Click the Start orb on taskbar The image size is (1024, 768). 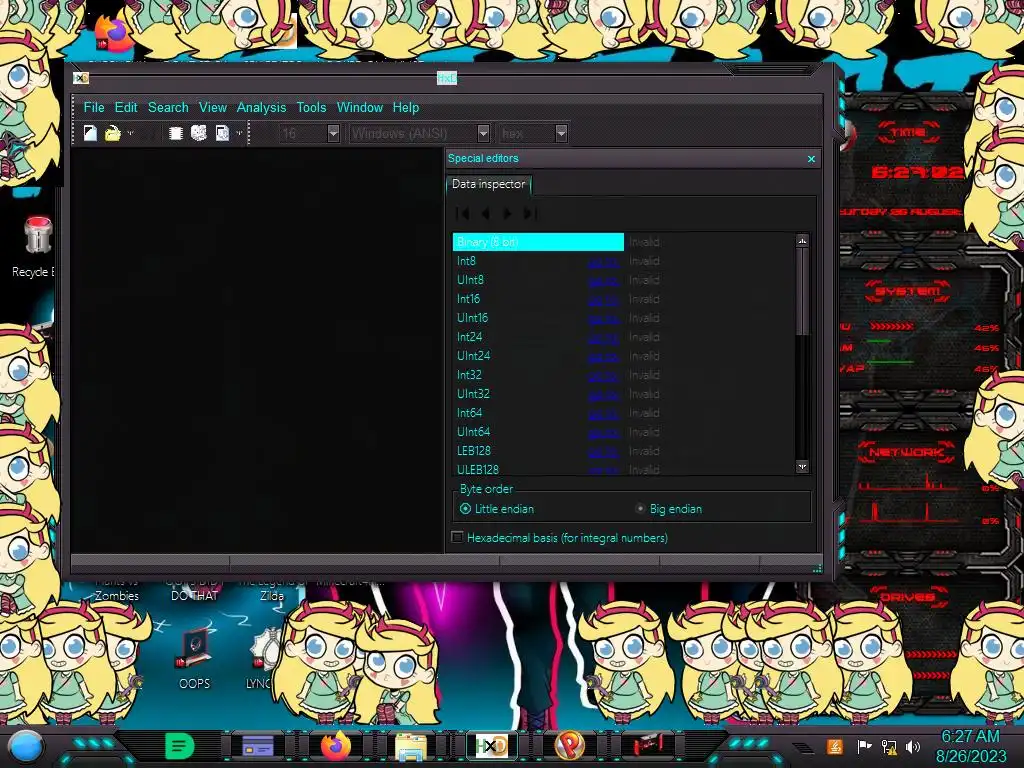tap(26, 747)
